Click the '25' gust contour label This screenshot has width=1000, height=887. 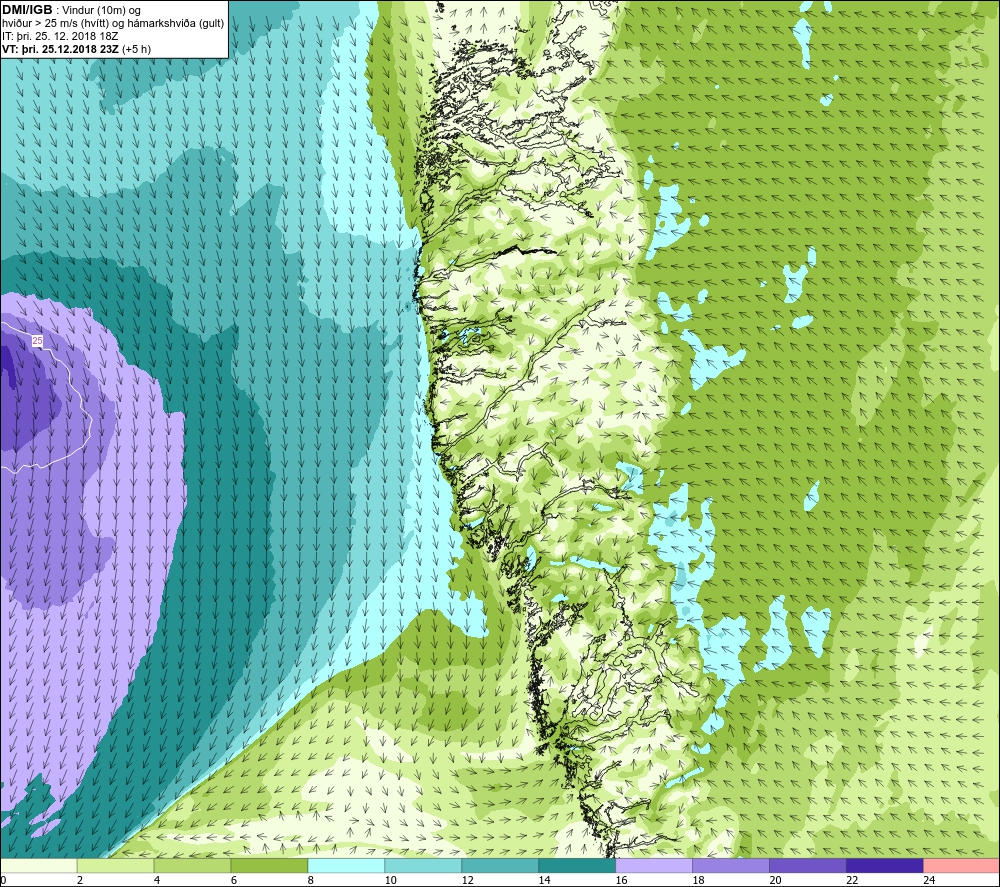click(x=37, y=341)
